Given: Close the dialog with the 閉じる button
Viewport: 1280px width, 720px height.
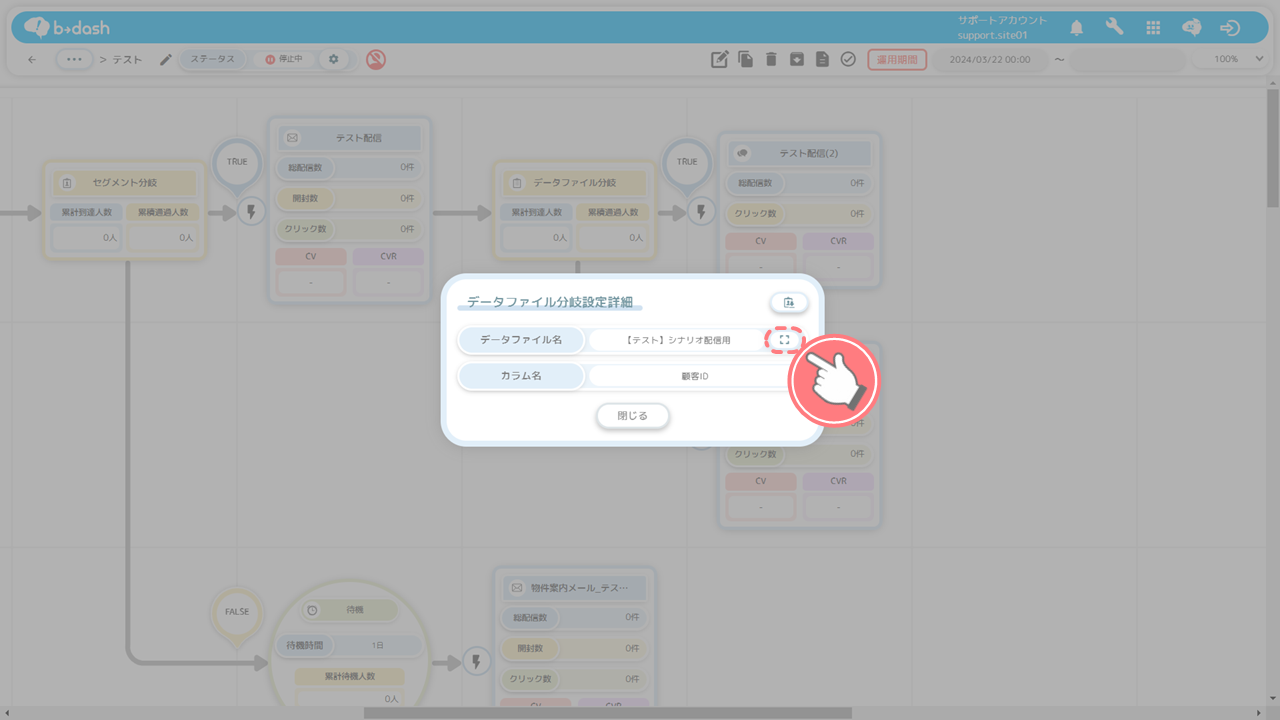Looking at the screenshot, I should (632, 415).
